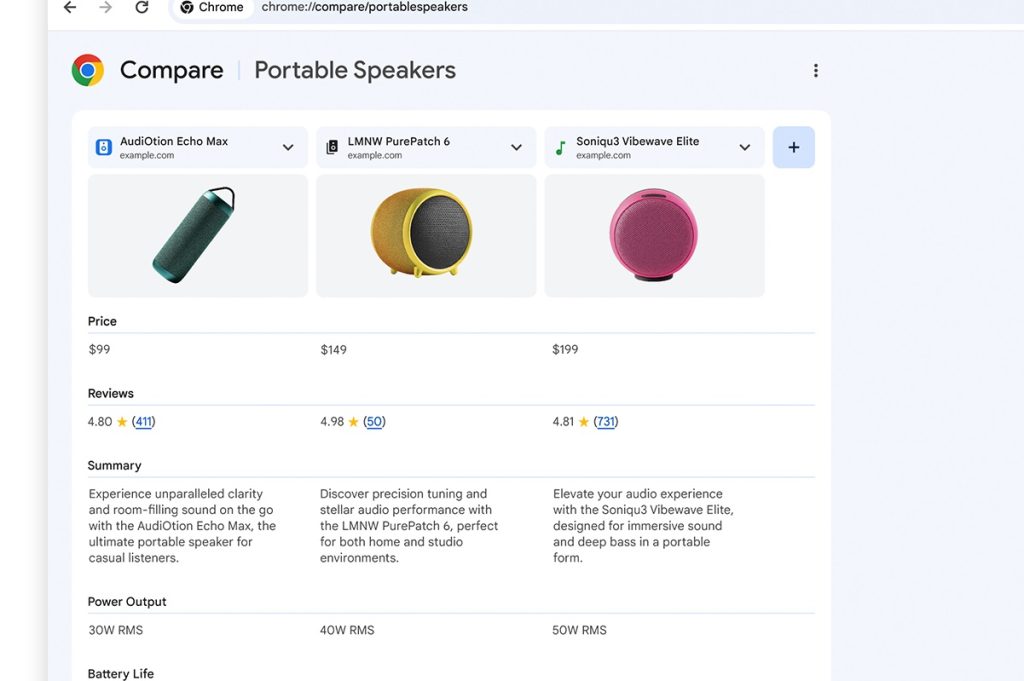Click the browser forward arrow

pos(106,7)
